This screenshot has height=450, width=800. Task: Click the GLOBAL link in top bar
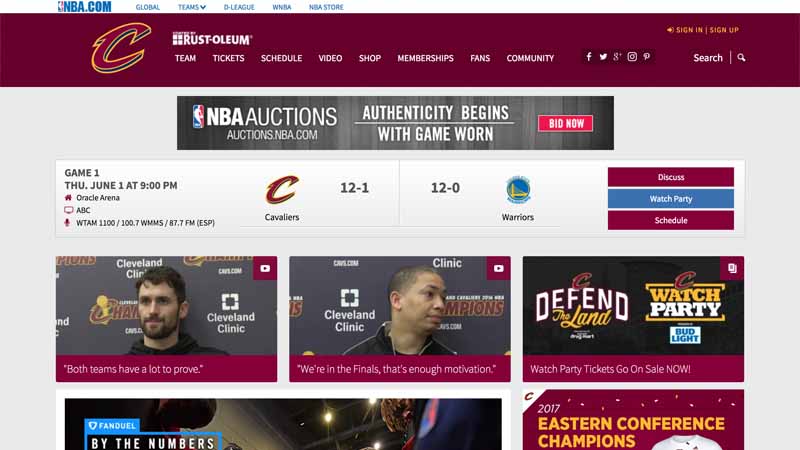(147, 7)
